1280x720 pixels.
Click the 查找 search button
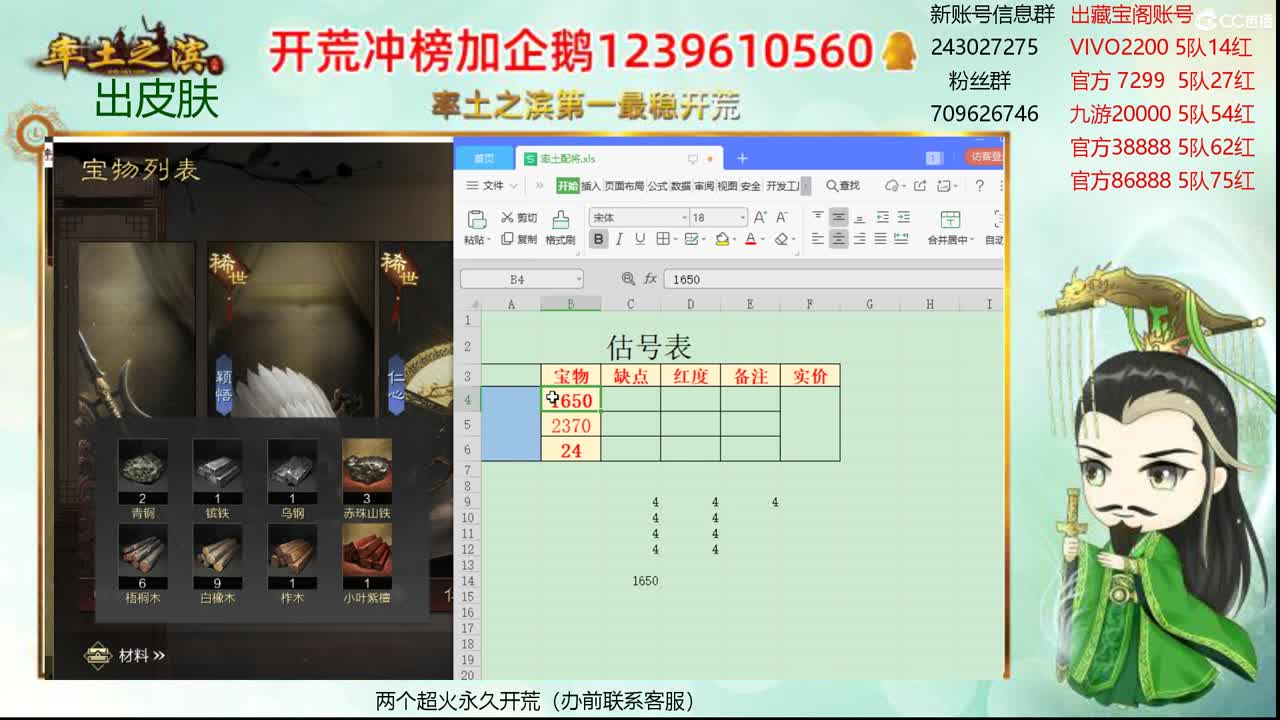[x=843, y=186]
